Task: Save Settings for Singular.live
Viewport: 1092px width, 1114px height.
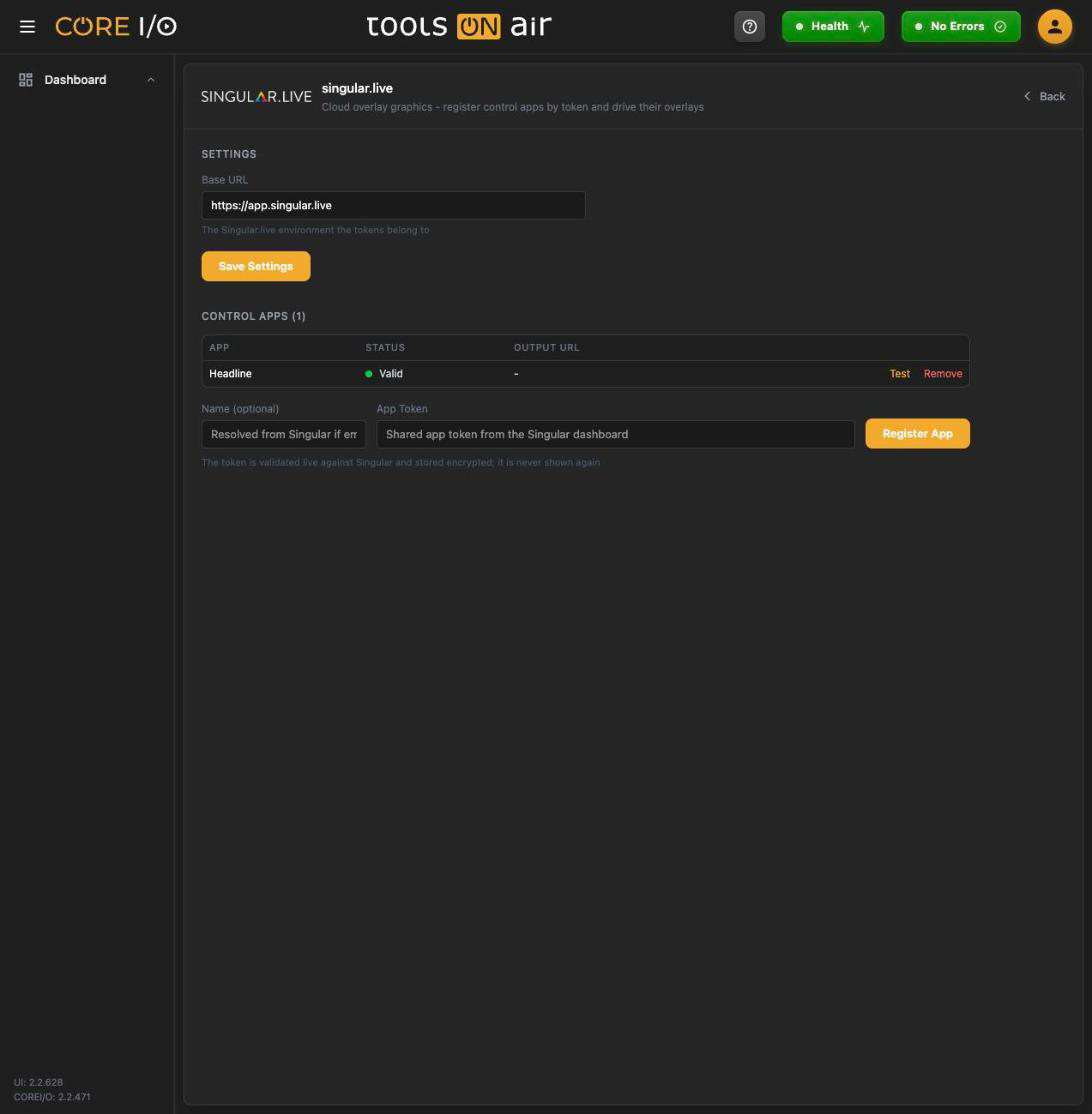Action: 256,266
